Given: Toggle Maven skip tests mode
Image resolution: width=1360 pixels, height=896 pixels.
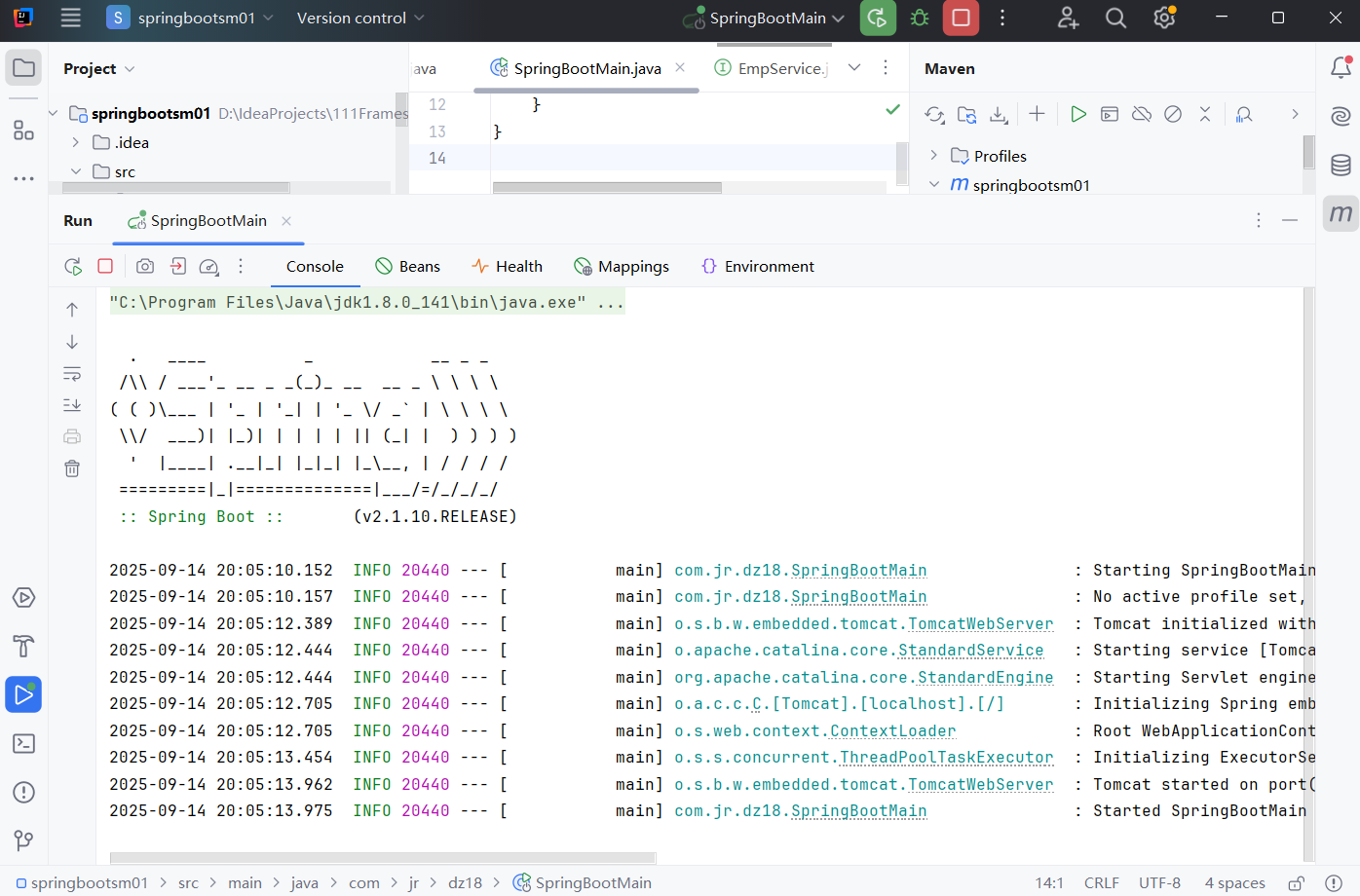Looking at the screenshot, I should 1173,114.
